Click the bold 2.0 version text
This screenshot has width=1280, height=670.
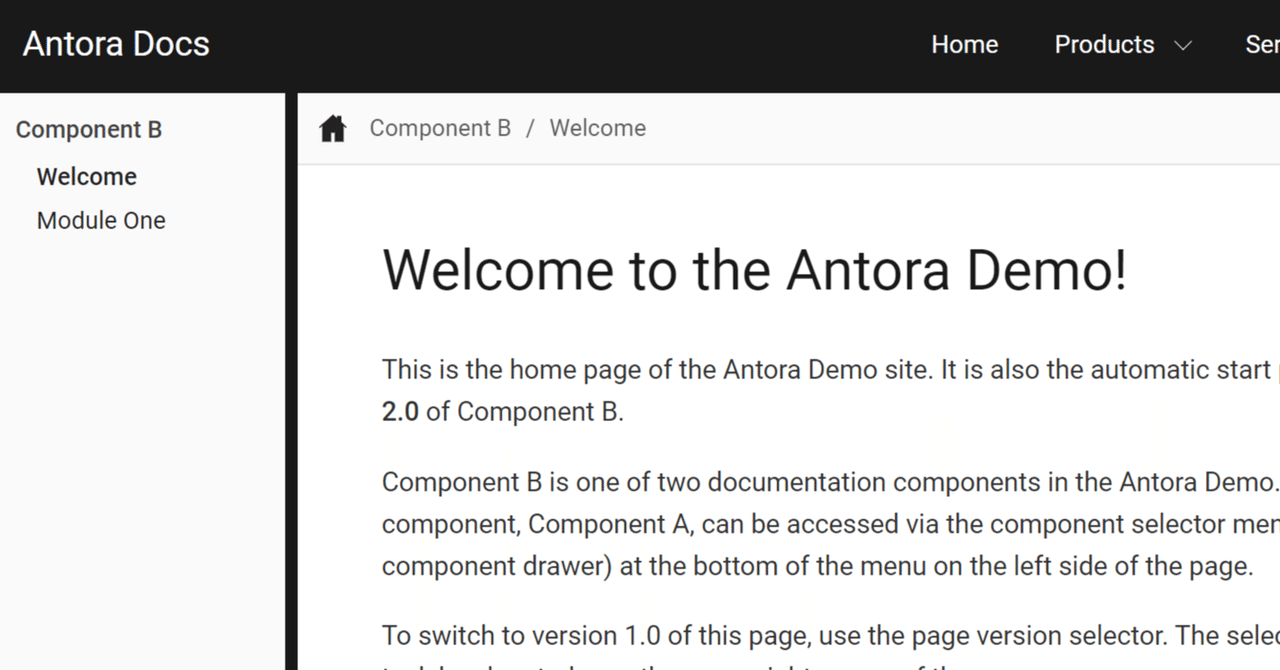point(400,411)
